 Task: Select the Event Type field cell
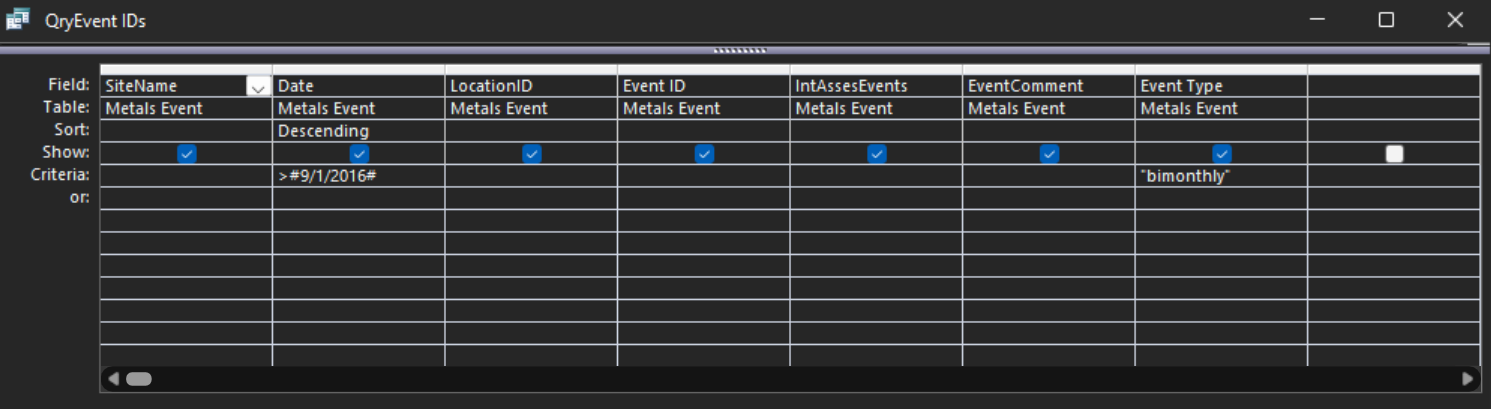point(1221,86)
